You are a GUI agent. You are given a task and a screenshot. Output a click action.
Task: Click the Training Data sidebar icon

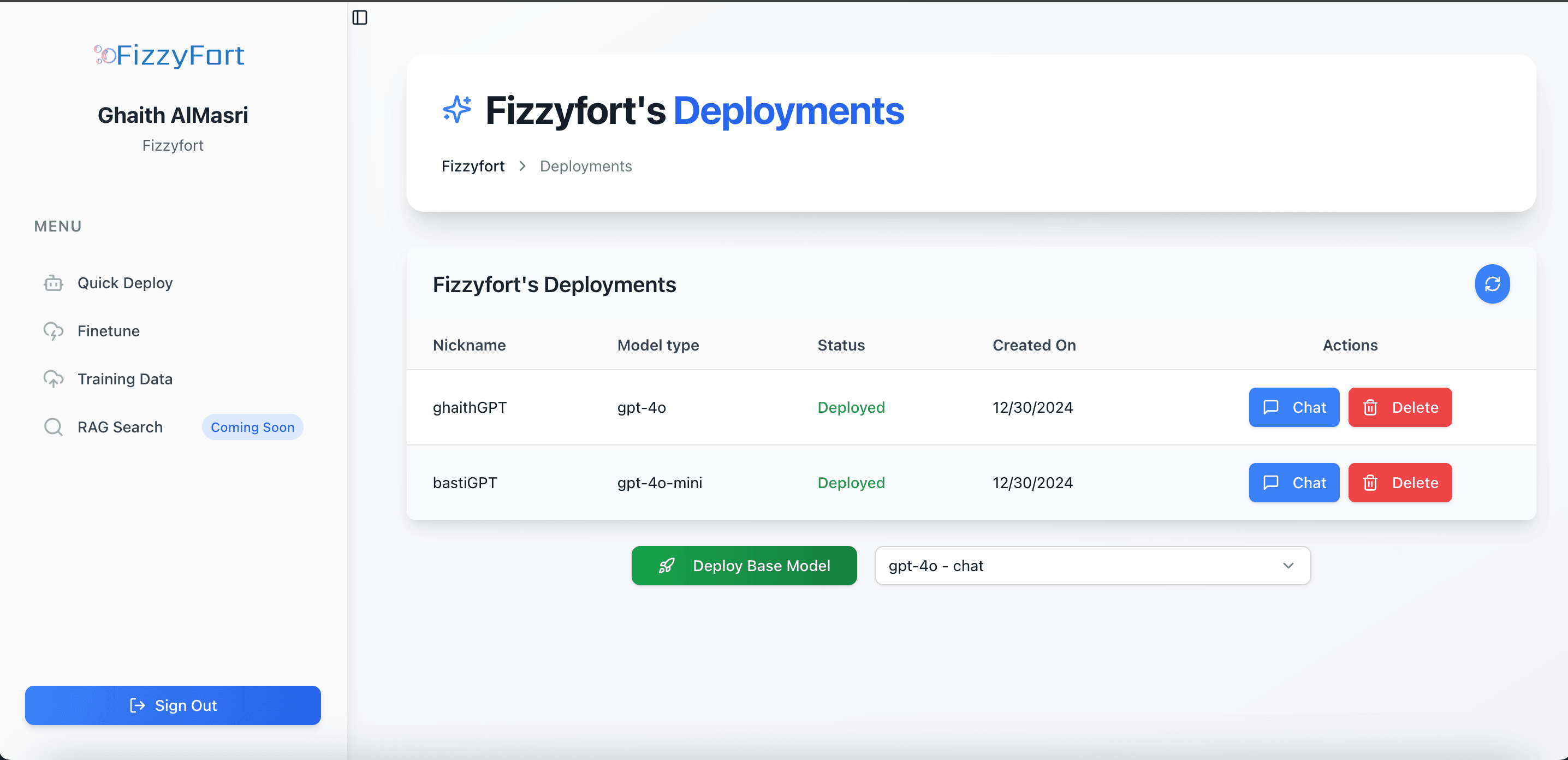53,379
